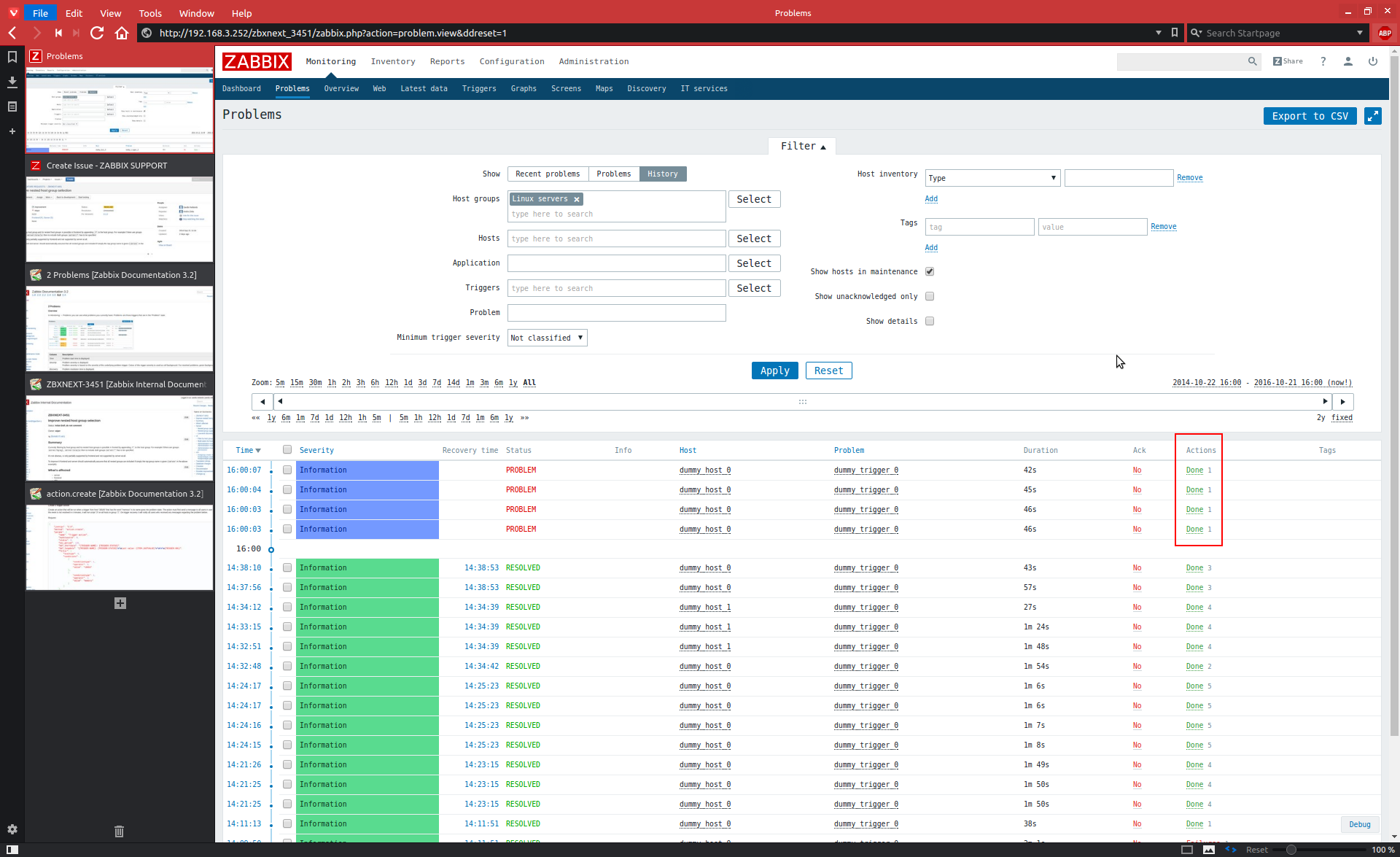Check the row checkbox for 16:00:04 problem
The width and height of the screenshot is (1400, 857).
287,490
